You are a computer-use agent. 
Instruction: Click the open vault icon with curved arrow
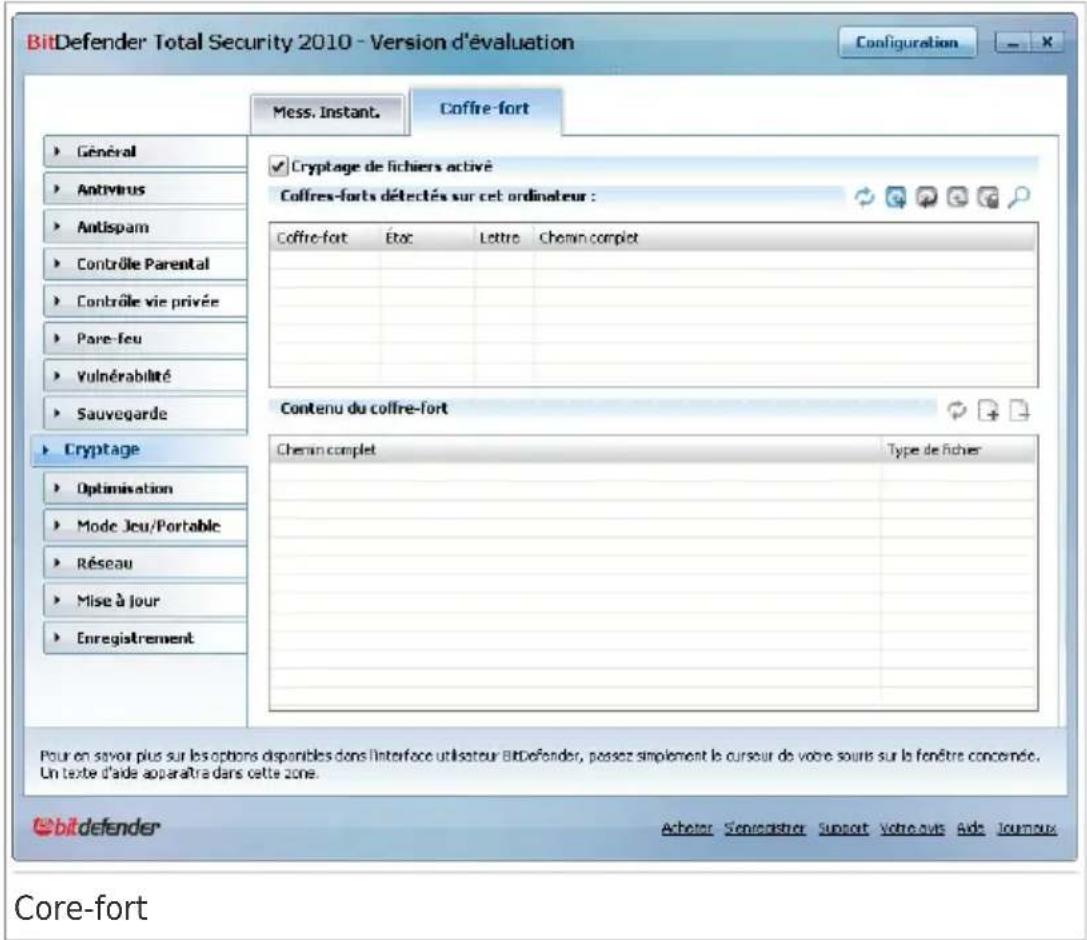coord(926,198)
